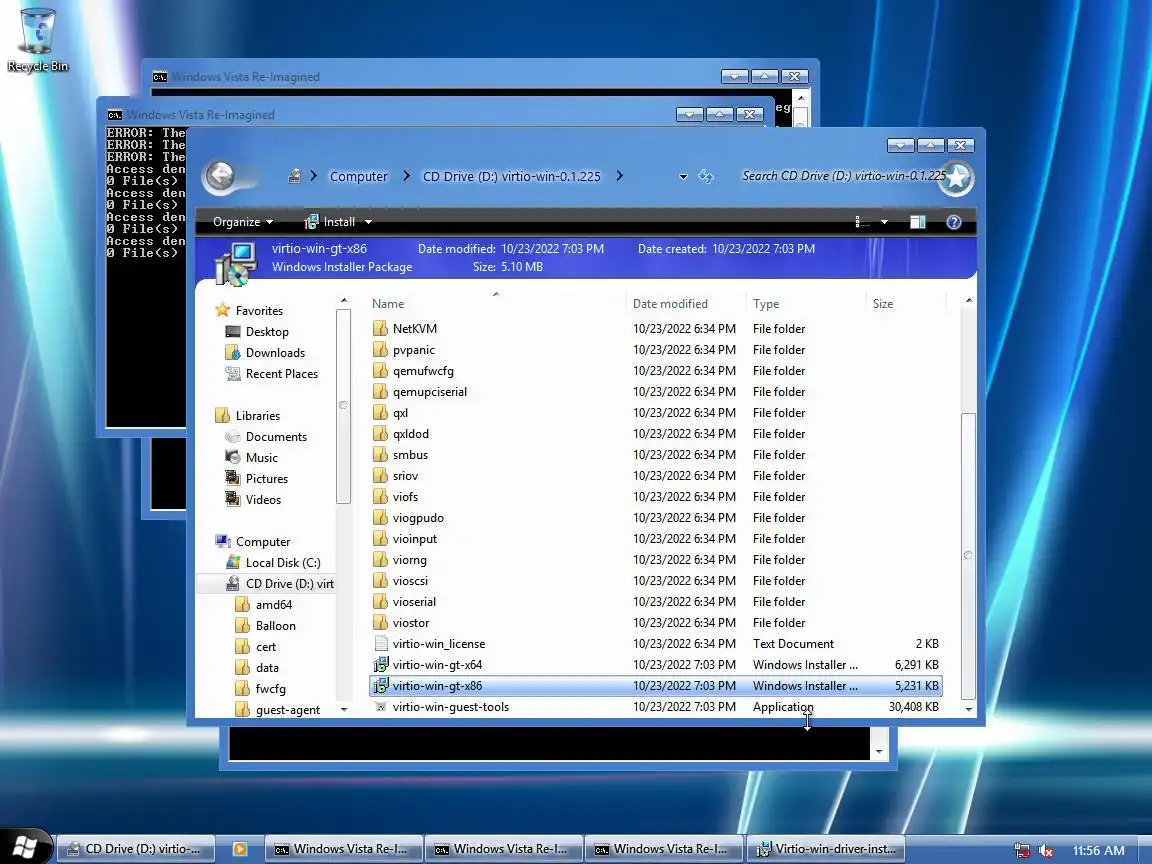
Task: Select the pvpanic folder
Action: 655,350
